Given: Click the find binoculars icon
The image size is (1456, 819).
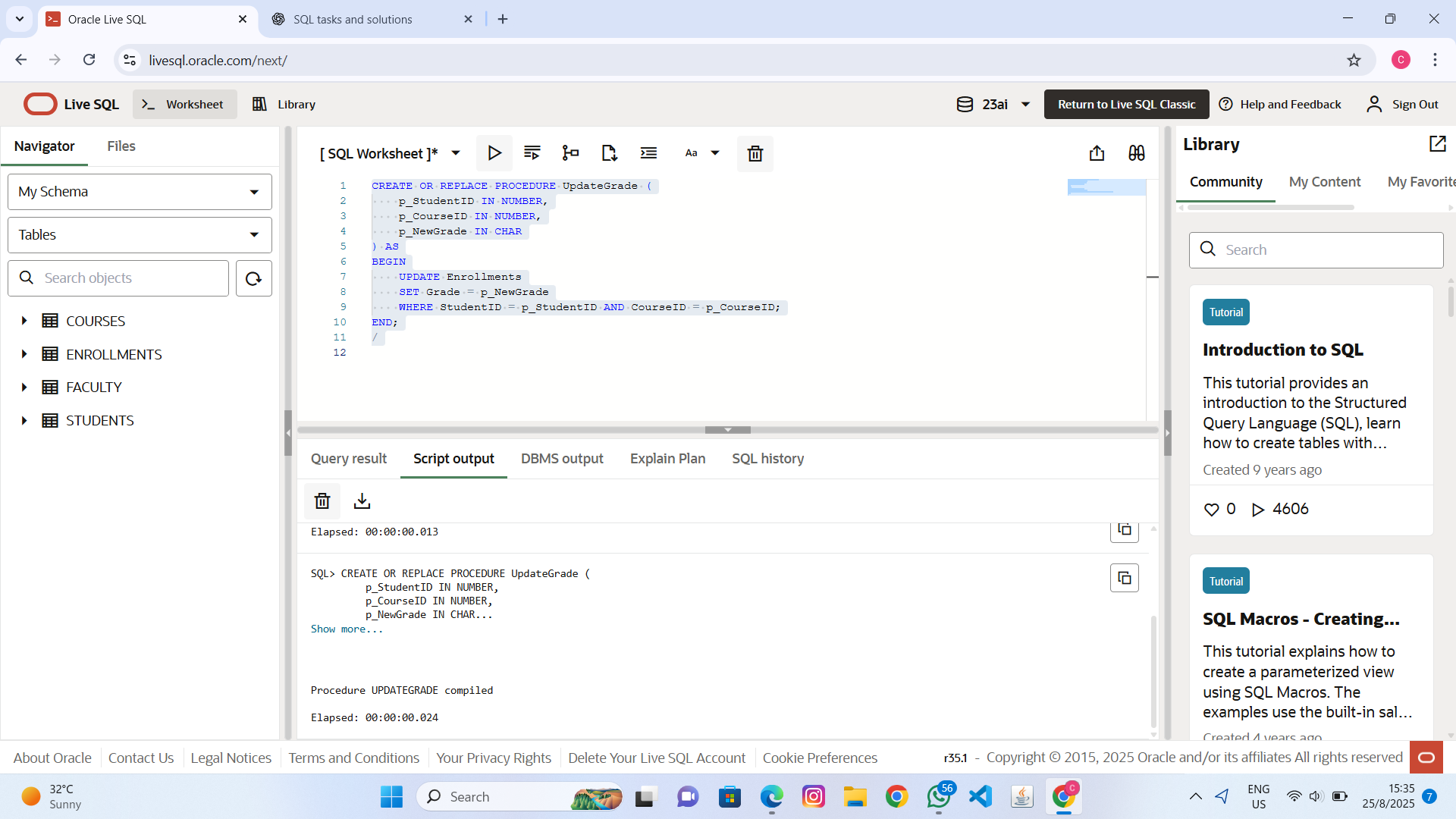Looking at the screenshot, I should (x=1136, y=153).
